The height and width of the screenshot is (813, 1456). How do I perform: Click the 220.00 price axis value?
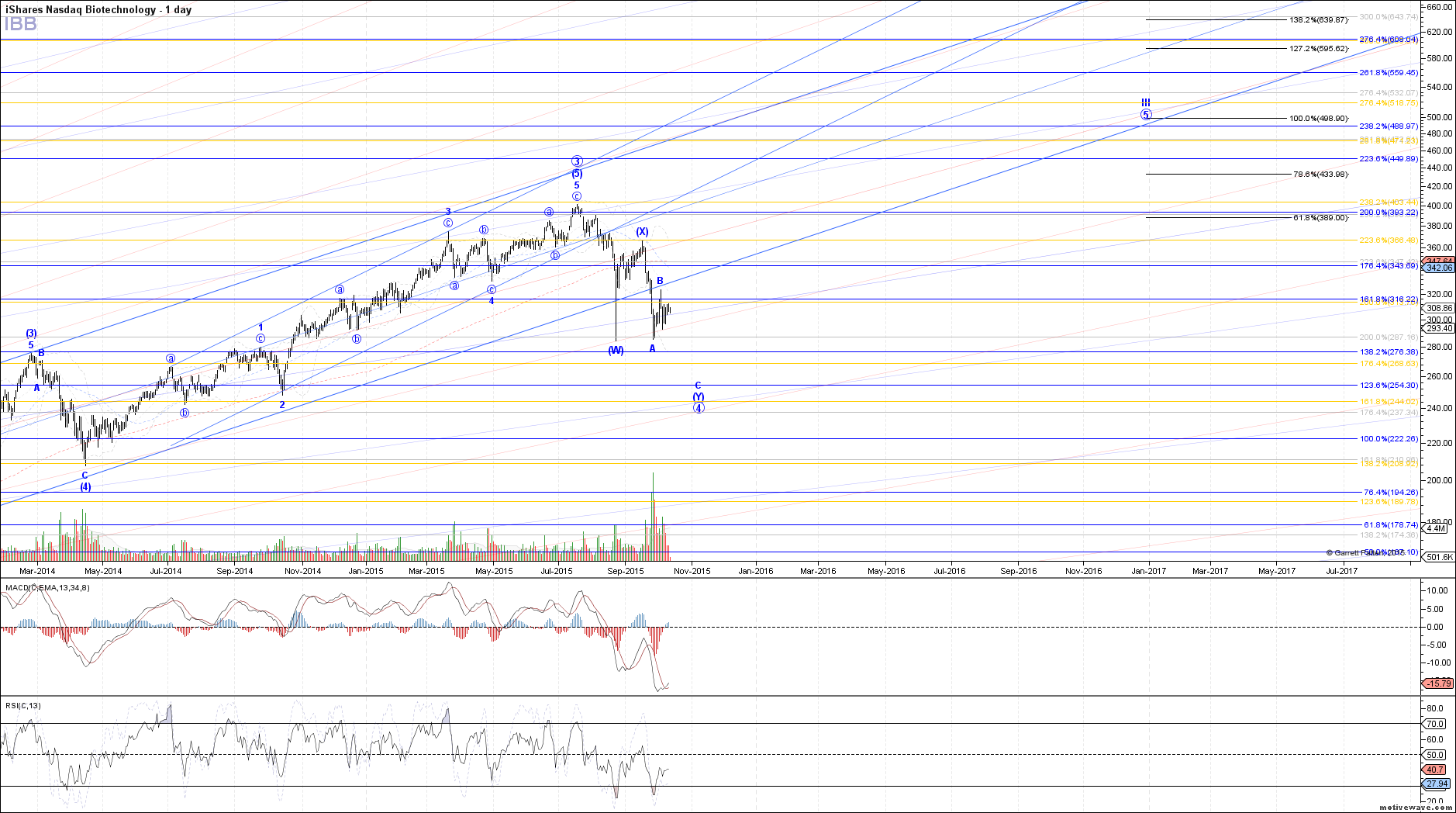click(1439, 443)
